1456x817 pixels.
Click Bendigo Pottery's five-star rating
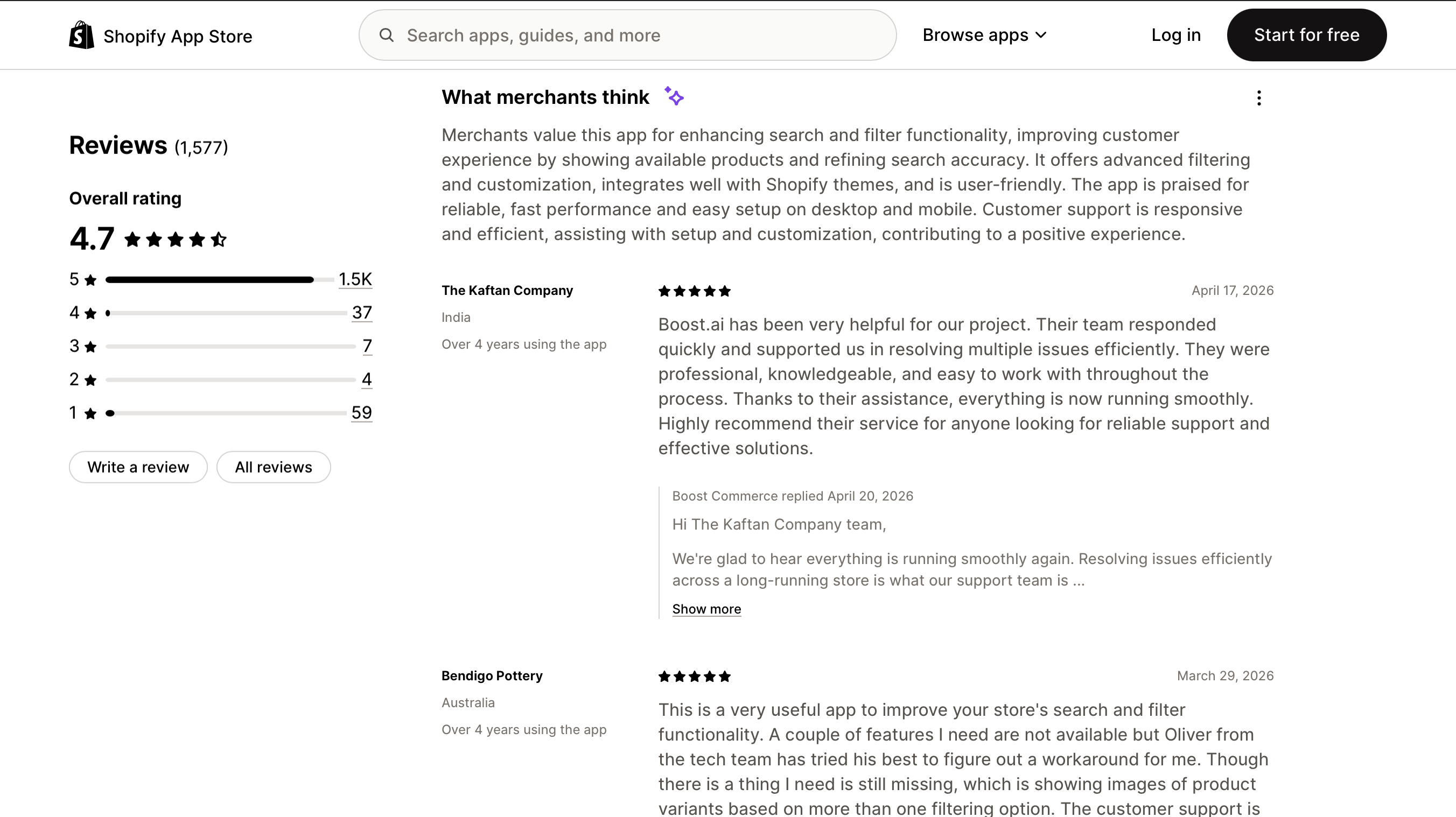694,677
